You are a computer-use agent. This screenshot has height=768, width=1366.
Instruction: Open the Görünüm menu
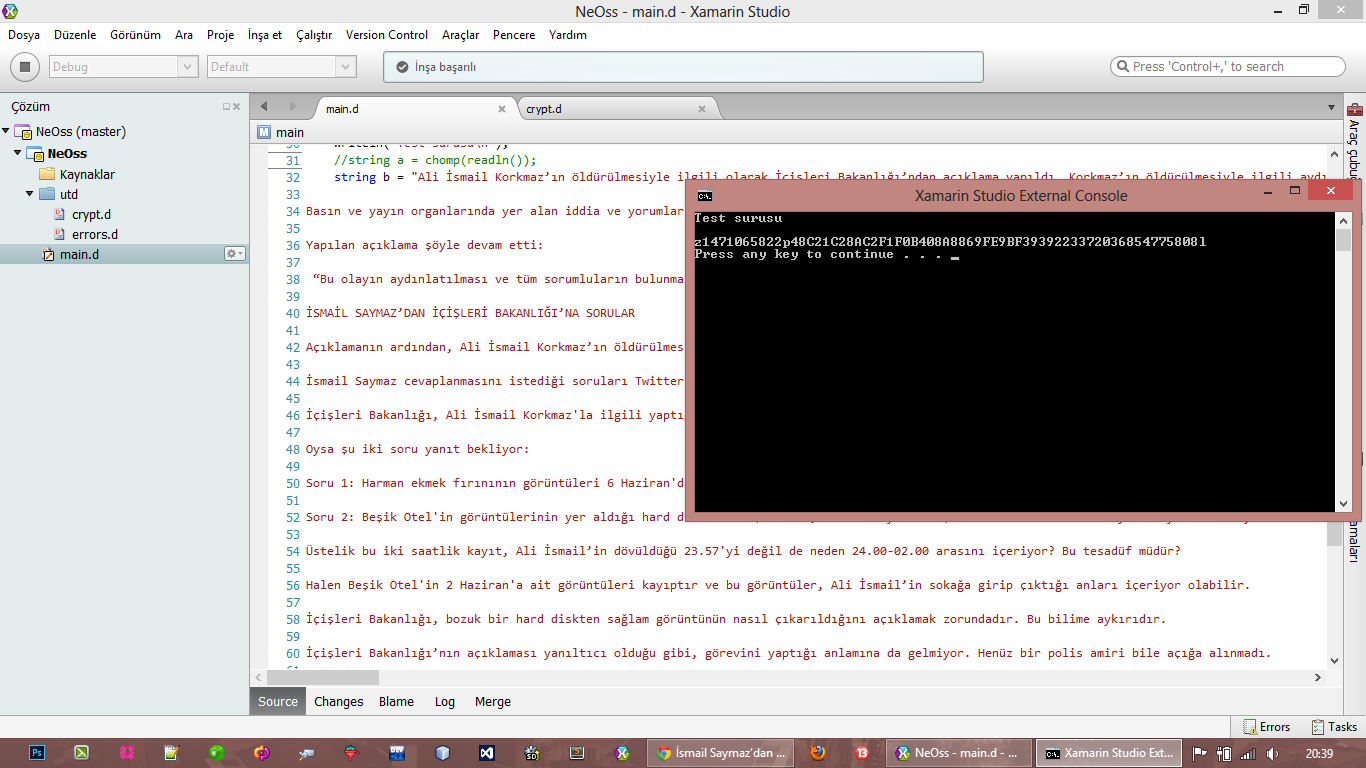point(135,35)
